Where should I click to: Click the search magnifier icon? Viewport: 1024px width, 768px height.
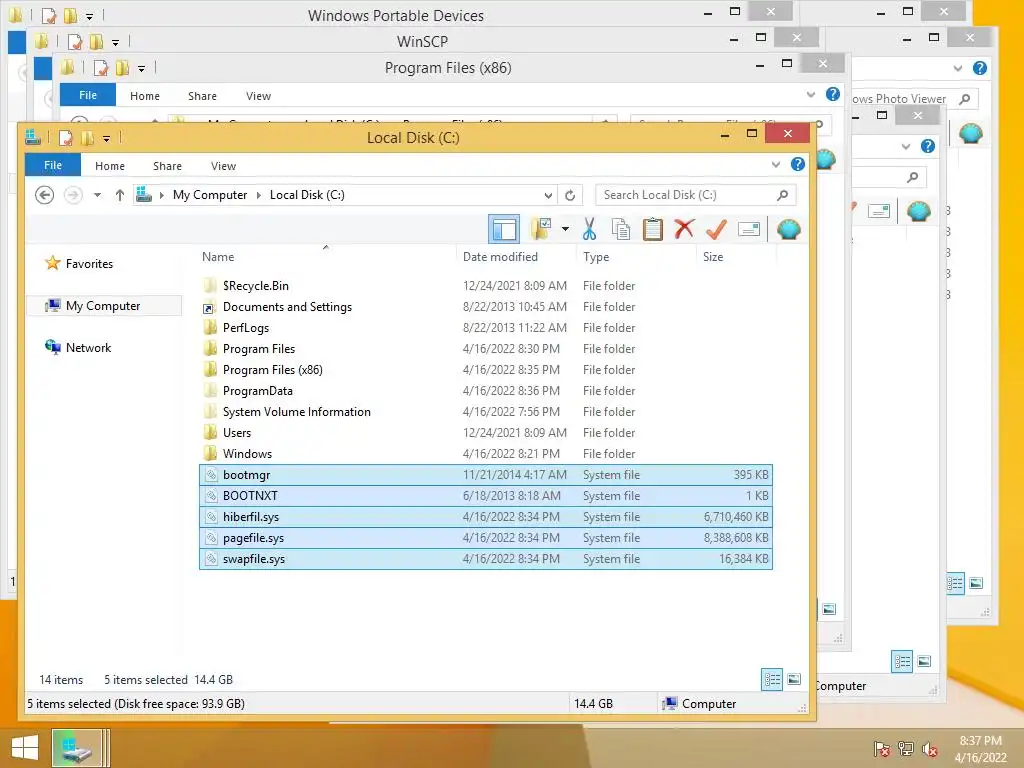pyautogui.click(x=782, y=195)
